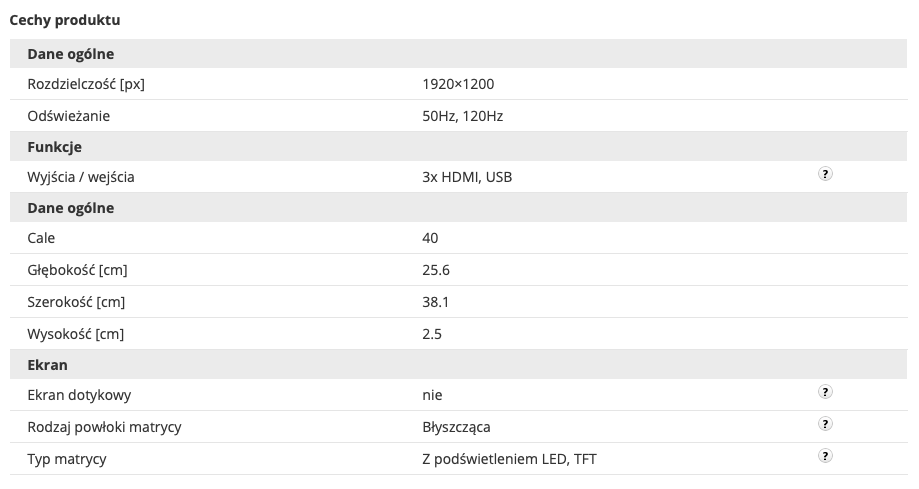Select the Funkcje section header
The height and width of the screenshot is (489, 919).
point(458,147)
